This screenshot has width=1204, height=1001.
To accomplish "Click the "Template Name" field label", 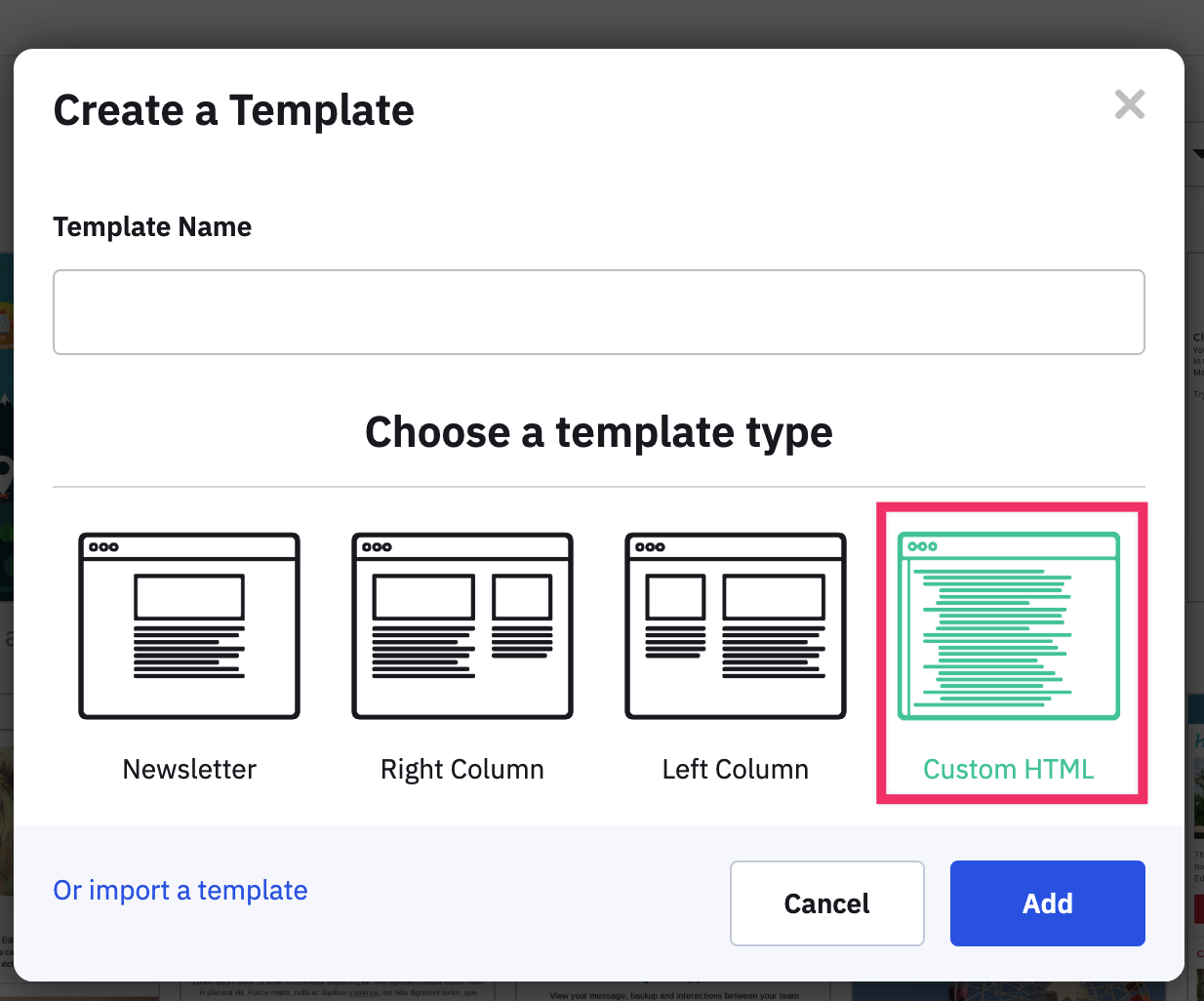I will tap(152, 226).
